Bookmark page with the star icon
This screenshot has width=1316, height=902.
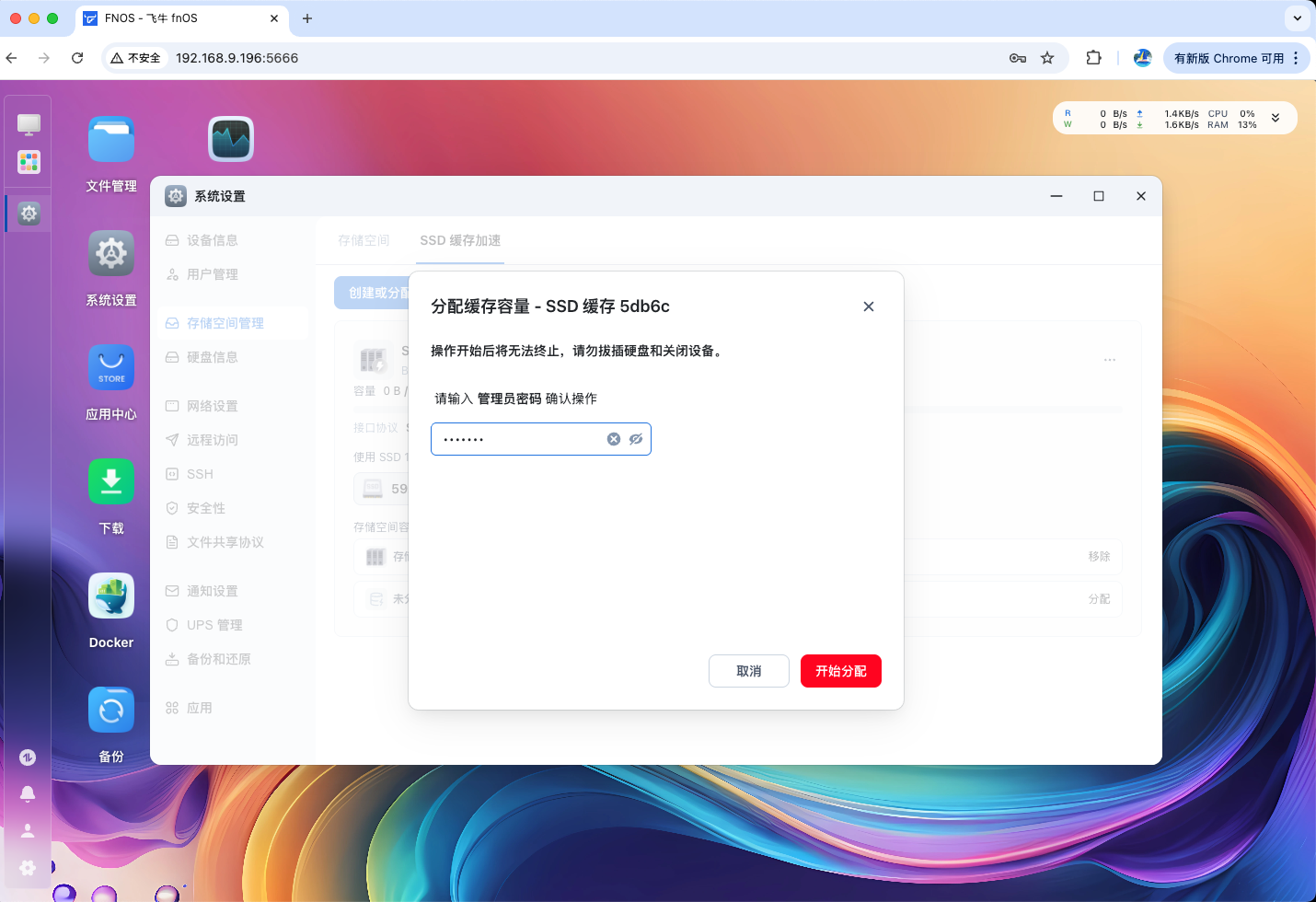[x=1047, y=58]
